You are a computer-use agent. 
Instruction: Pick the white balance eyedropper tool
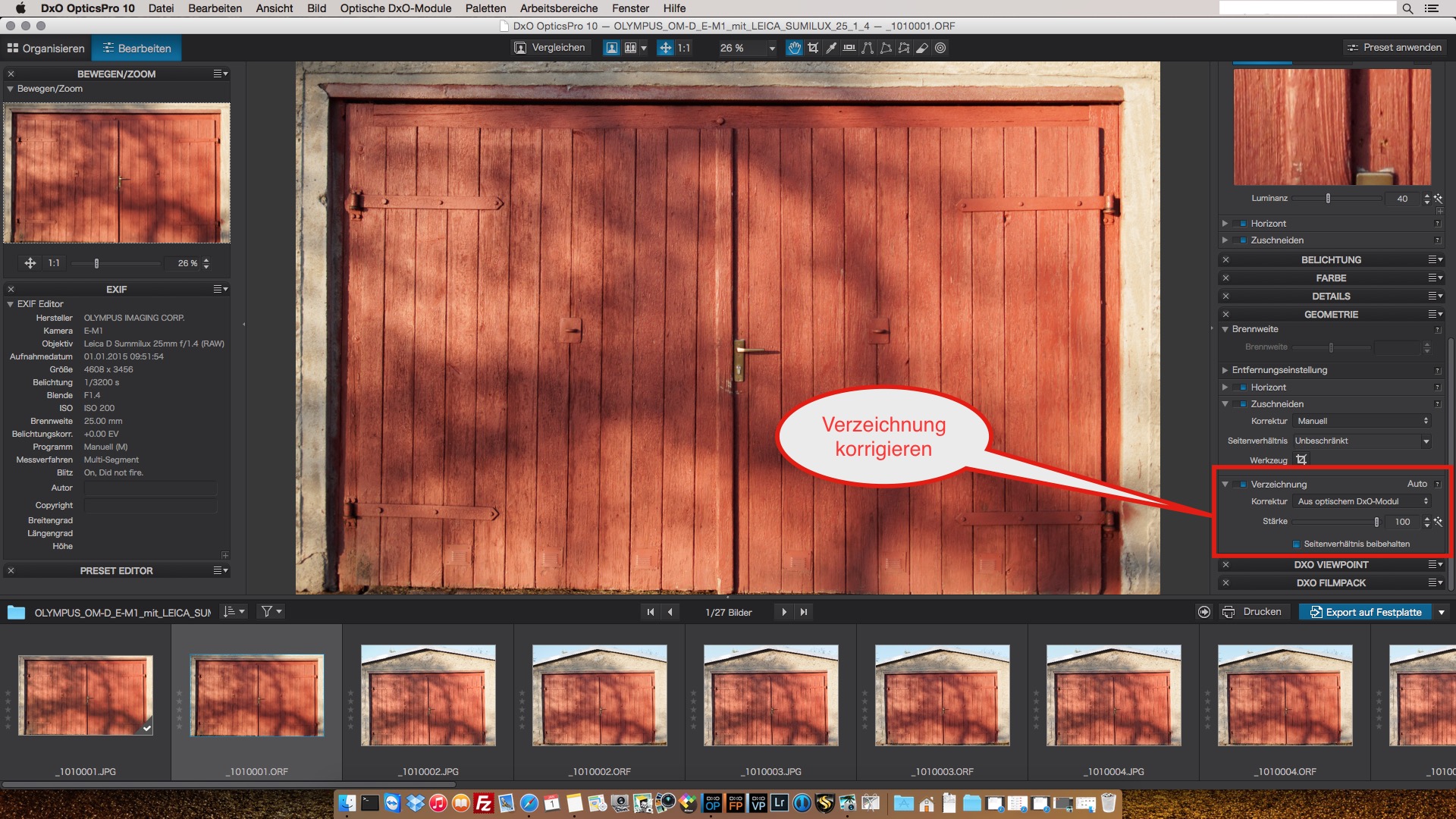tap(831, 48)
